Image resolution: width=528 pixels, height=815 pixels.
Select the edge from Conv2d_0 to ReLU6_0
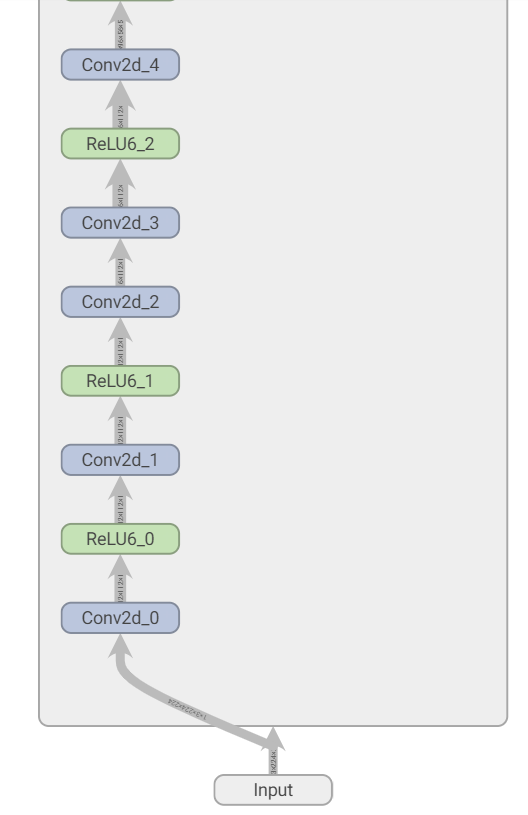click(x=120, y=579)
